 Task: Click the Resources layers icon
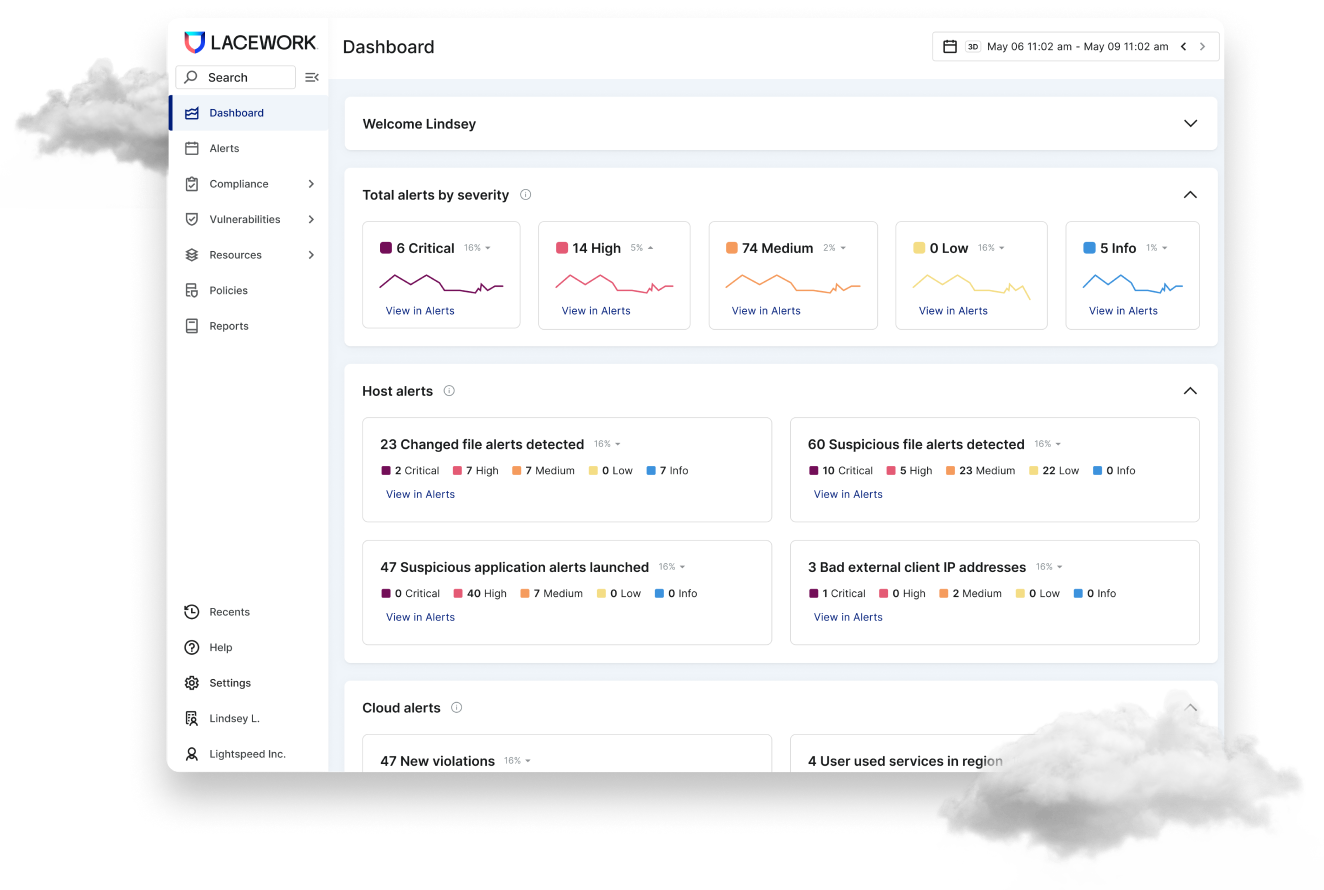tap(192, 255)
